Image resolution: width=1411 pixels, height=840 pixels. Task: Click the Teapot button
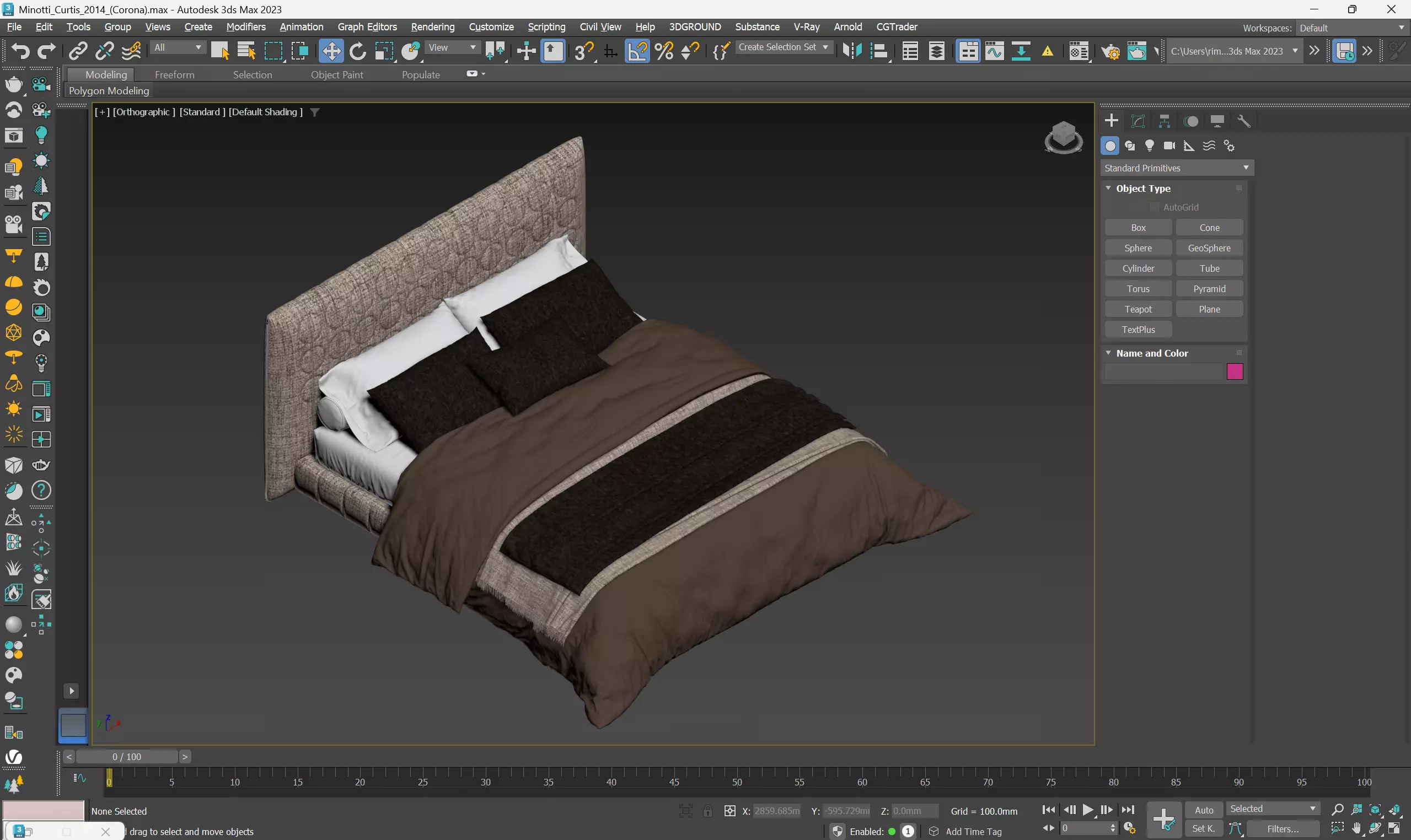coord(1138,309)
